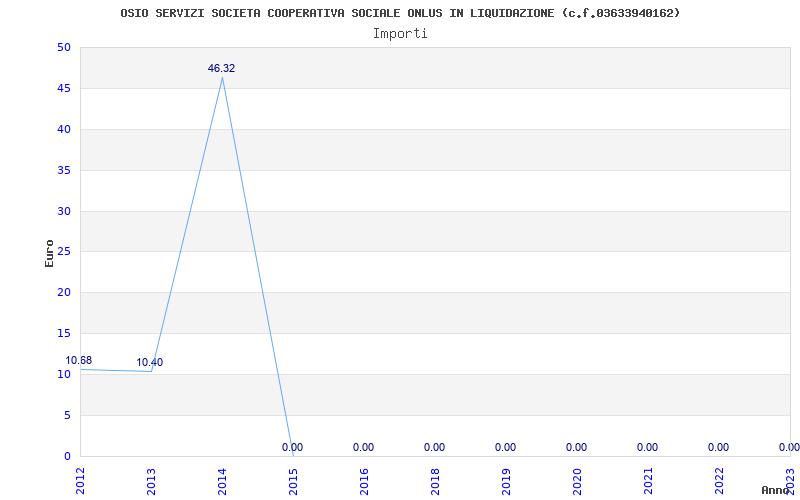800x500 pixels.
Task: Click the 2019 x-axis tick label
Action: coord(506,481)
